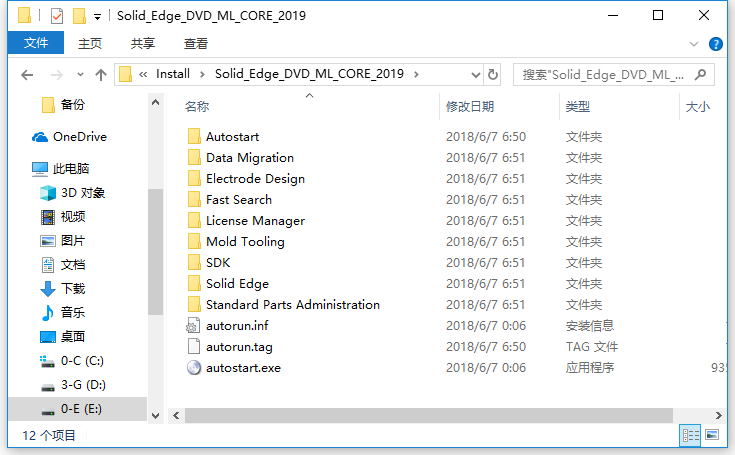This screenshot has width=735, height=455.
Task: Click the 桌面 desktop icon
Action: point(48,336)
